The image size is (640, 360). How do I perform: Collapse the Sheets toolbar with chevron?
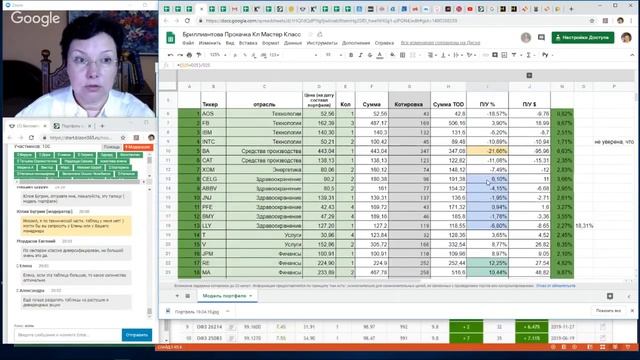632,55
